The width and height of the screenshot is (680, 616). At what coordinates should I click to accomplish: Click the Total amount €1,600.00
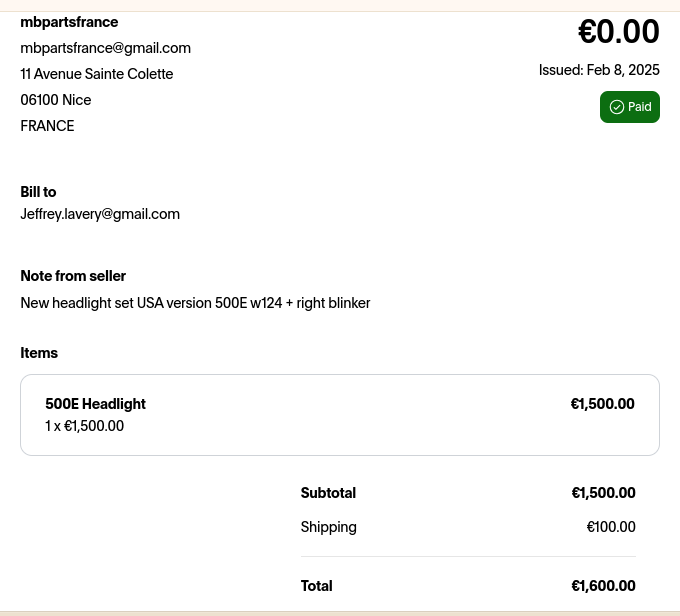(x=603, y=586)
